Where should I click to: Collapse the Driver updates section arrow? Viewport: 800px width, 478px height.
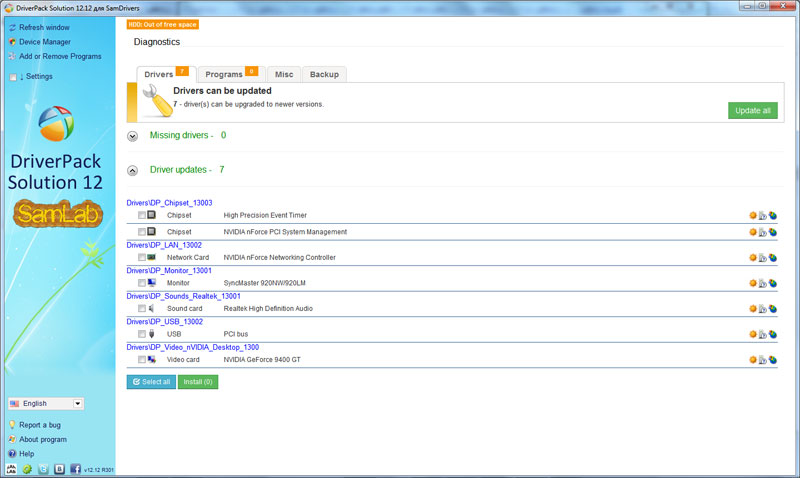[x=133, y=170]
